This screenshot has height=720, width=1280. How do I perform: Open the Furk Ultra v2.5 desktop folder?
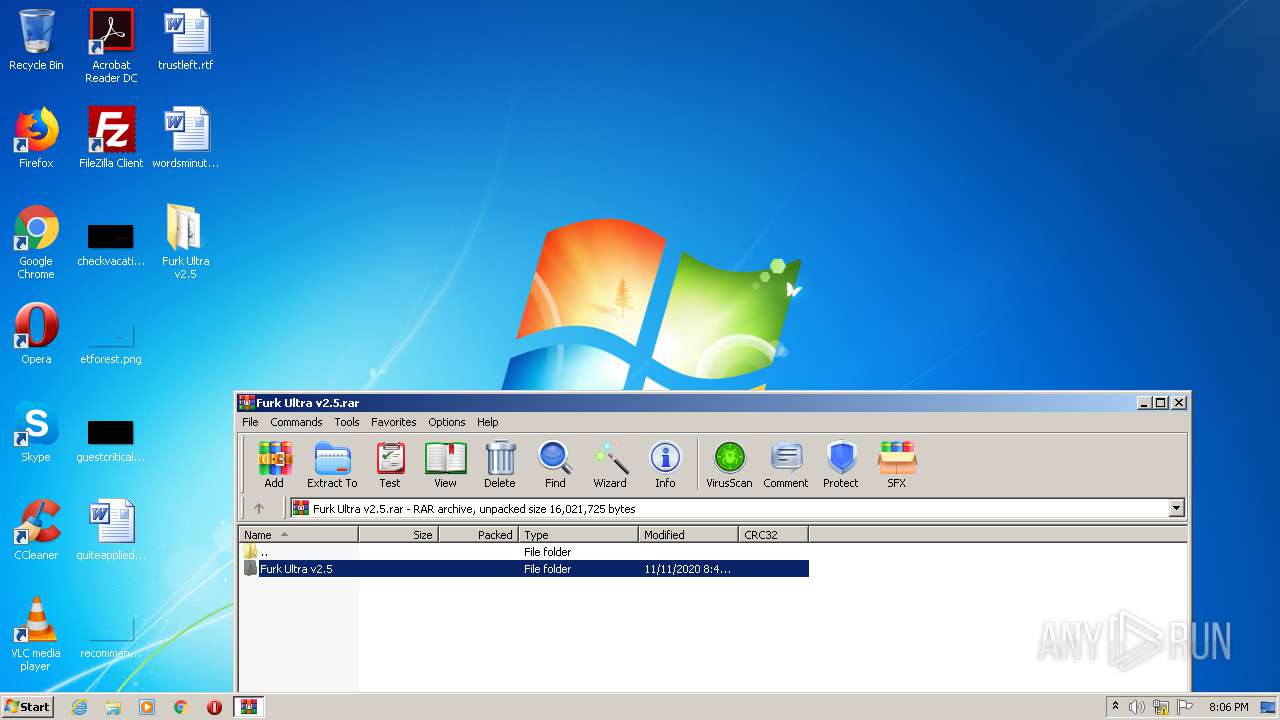pyautogui.click(x=186, y=242)
